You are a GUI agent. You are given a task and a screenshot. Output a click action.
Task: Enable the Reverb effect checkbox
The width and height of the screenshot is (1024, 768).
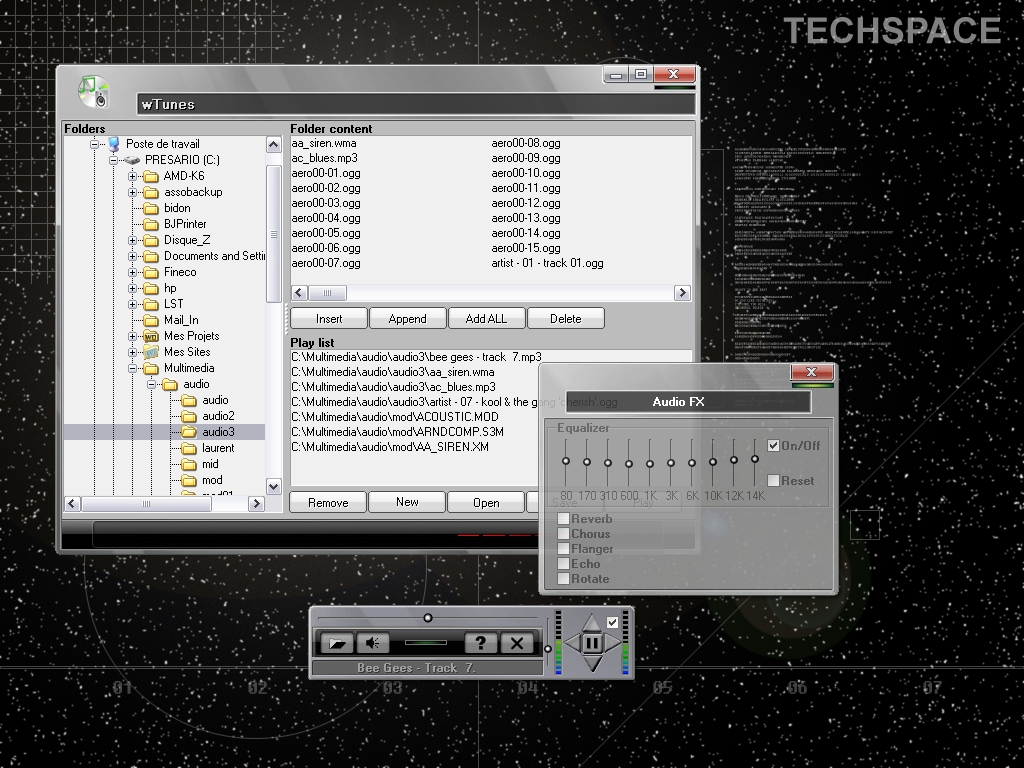[x=563, y=519]
